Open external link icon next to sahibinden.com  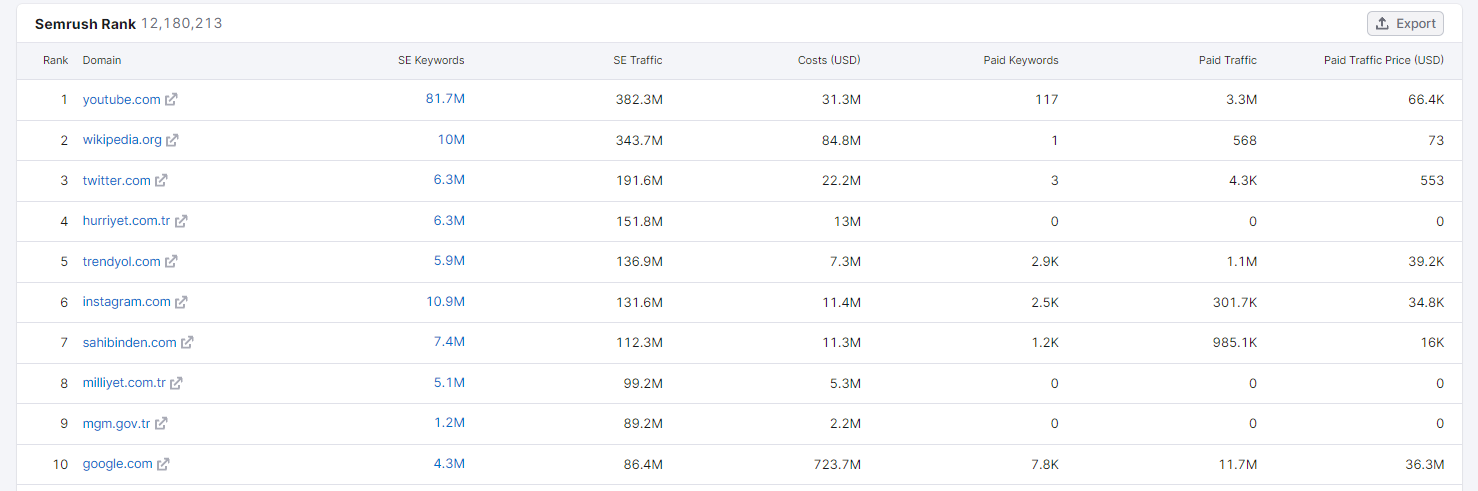coord(187,343)
